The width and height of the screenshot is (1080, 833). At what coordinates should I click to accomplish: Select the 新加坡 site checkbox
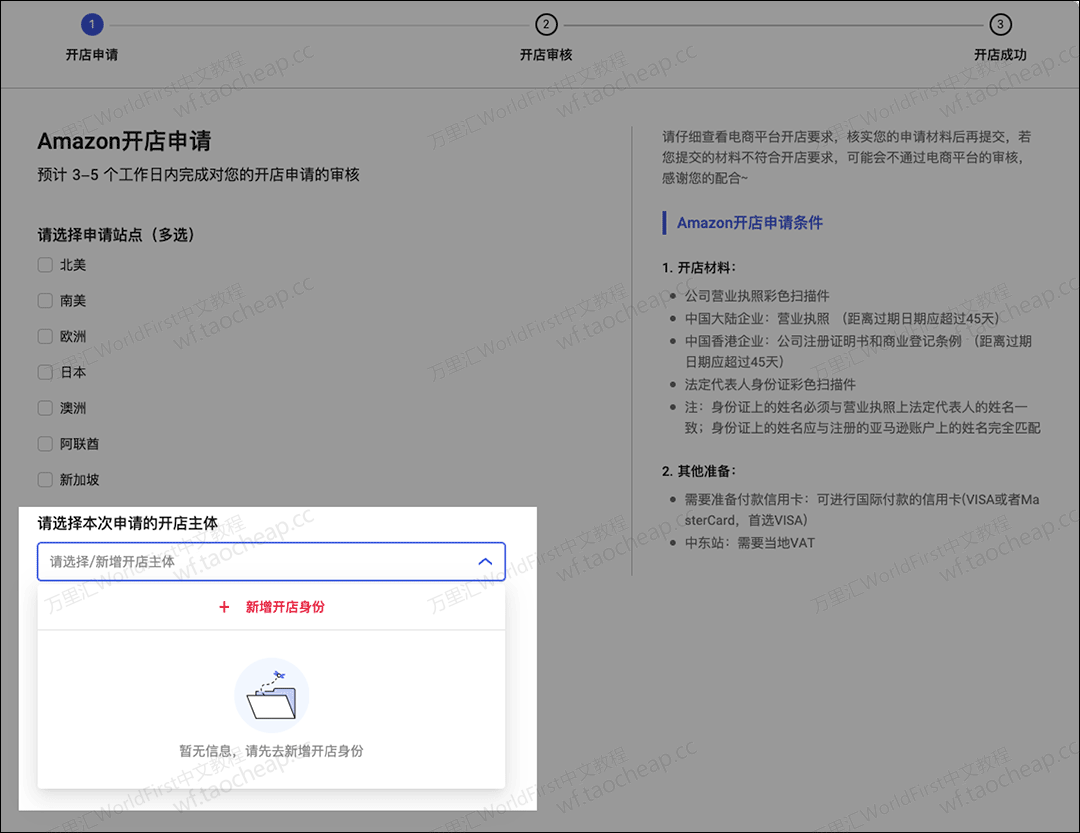[x=45, y=480]
